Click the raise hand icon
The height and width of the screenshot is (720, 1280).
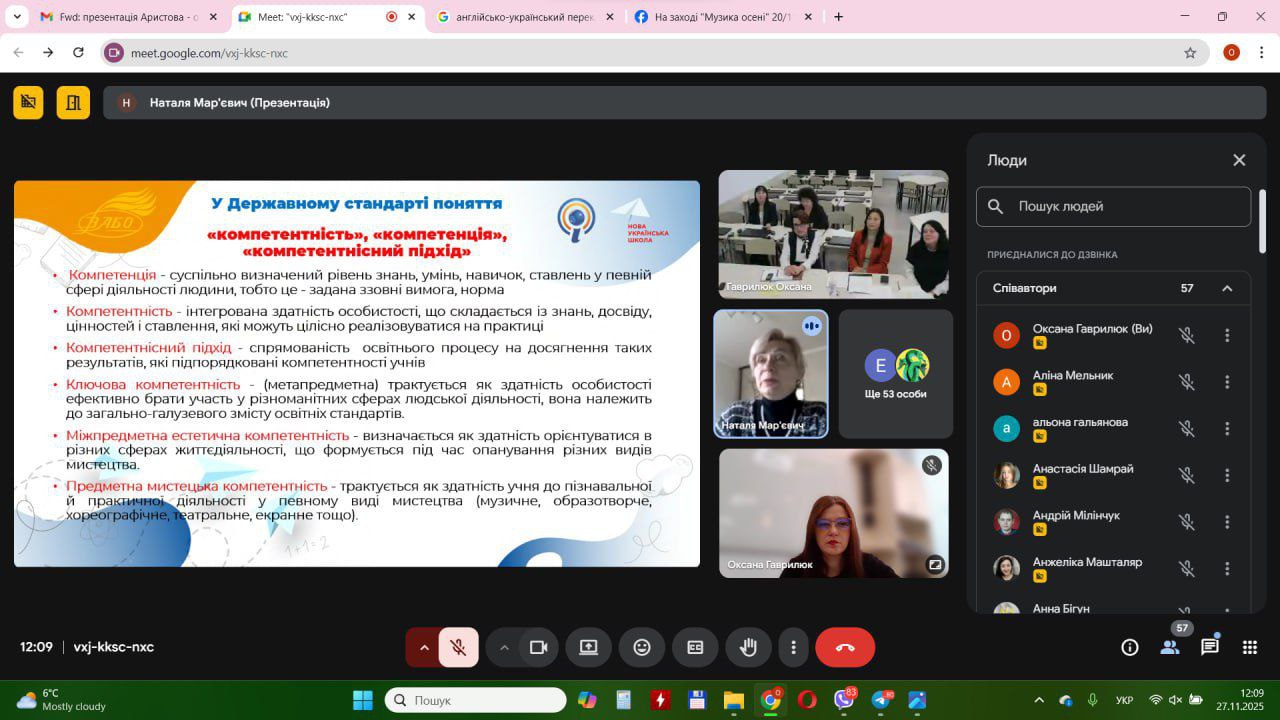pos(748,647)
